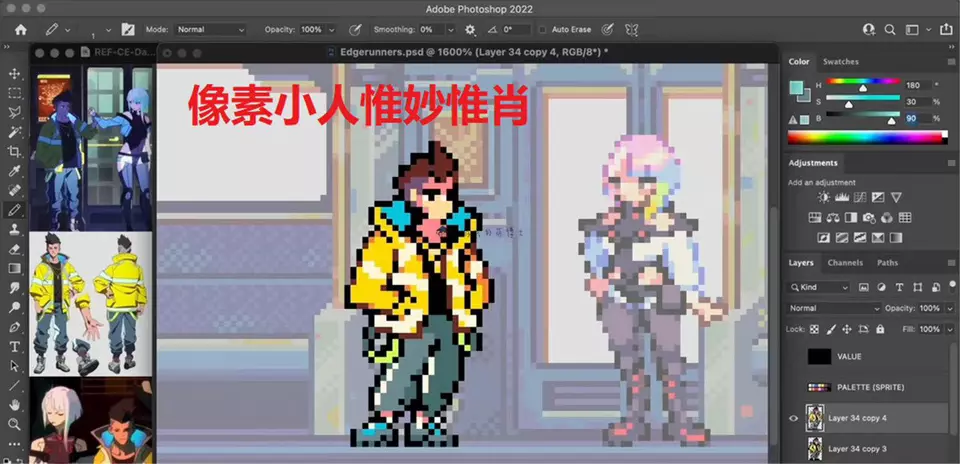Go to the Home screen
The width and height of the screenshot is (960, 464).
pos(21,29)
